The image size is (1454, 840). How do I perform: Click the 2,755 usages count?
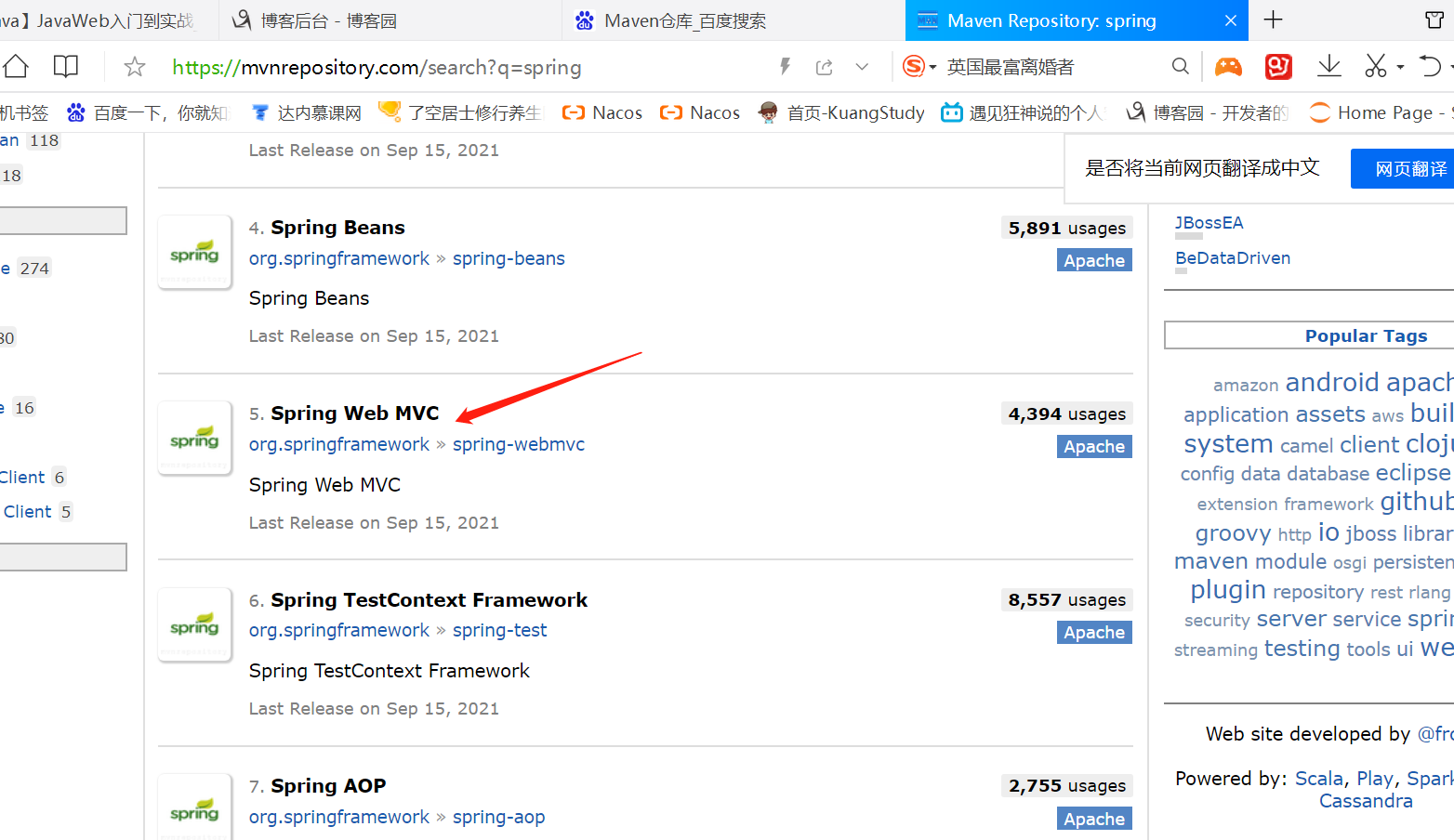point(1066,785)
